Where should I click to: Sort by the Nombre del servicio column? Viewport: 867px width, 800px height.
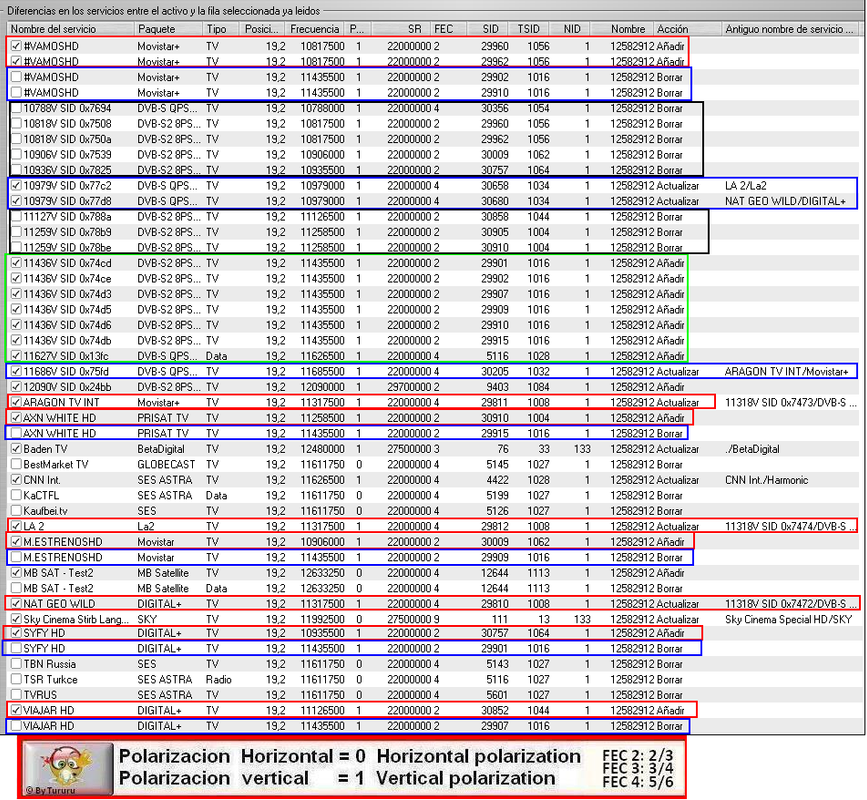click(70, 29)
